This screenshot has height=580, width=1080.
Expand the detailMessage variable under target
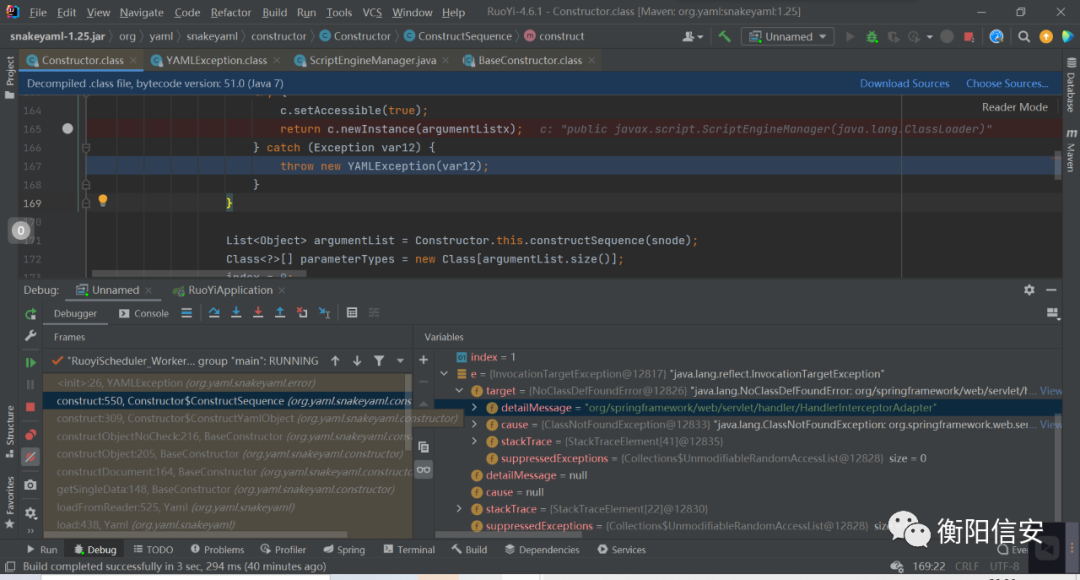click(x=474, y=407)
